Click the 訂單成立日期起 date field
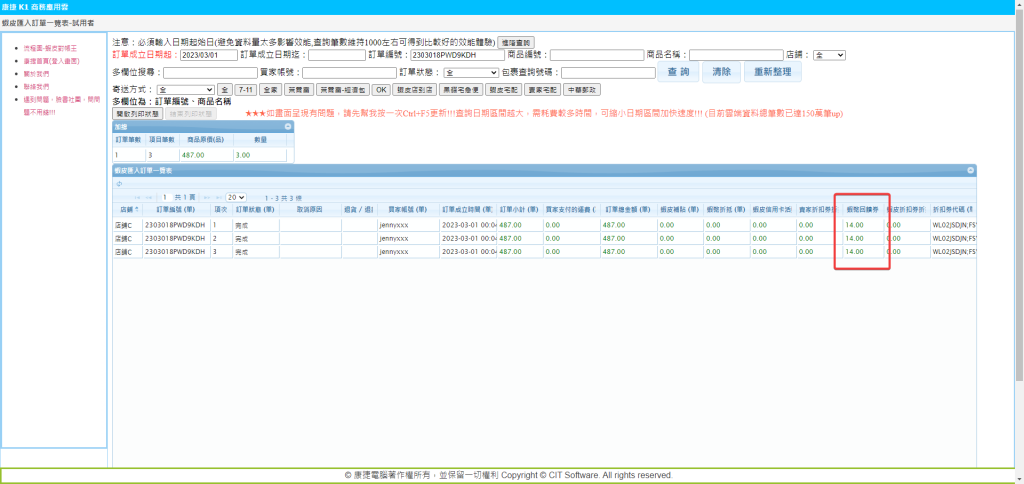 (208, 55)
